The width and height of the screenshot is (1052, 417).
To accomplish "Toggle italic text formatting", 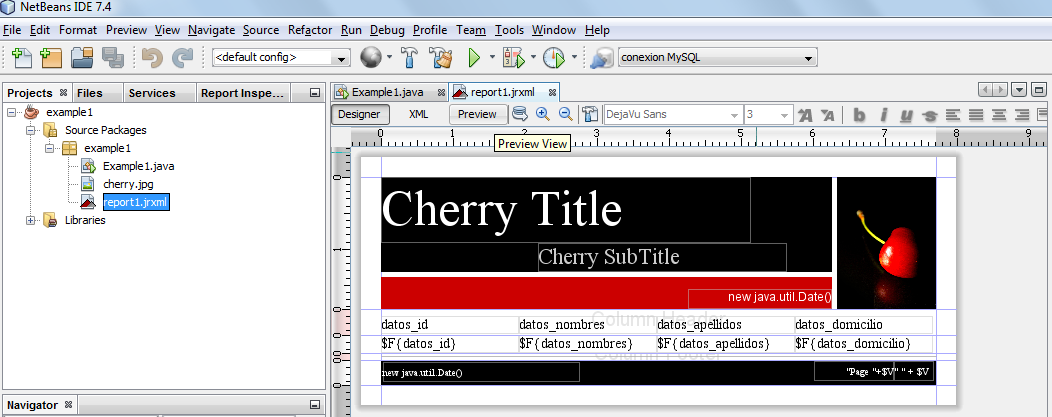I will 884,115.
